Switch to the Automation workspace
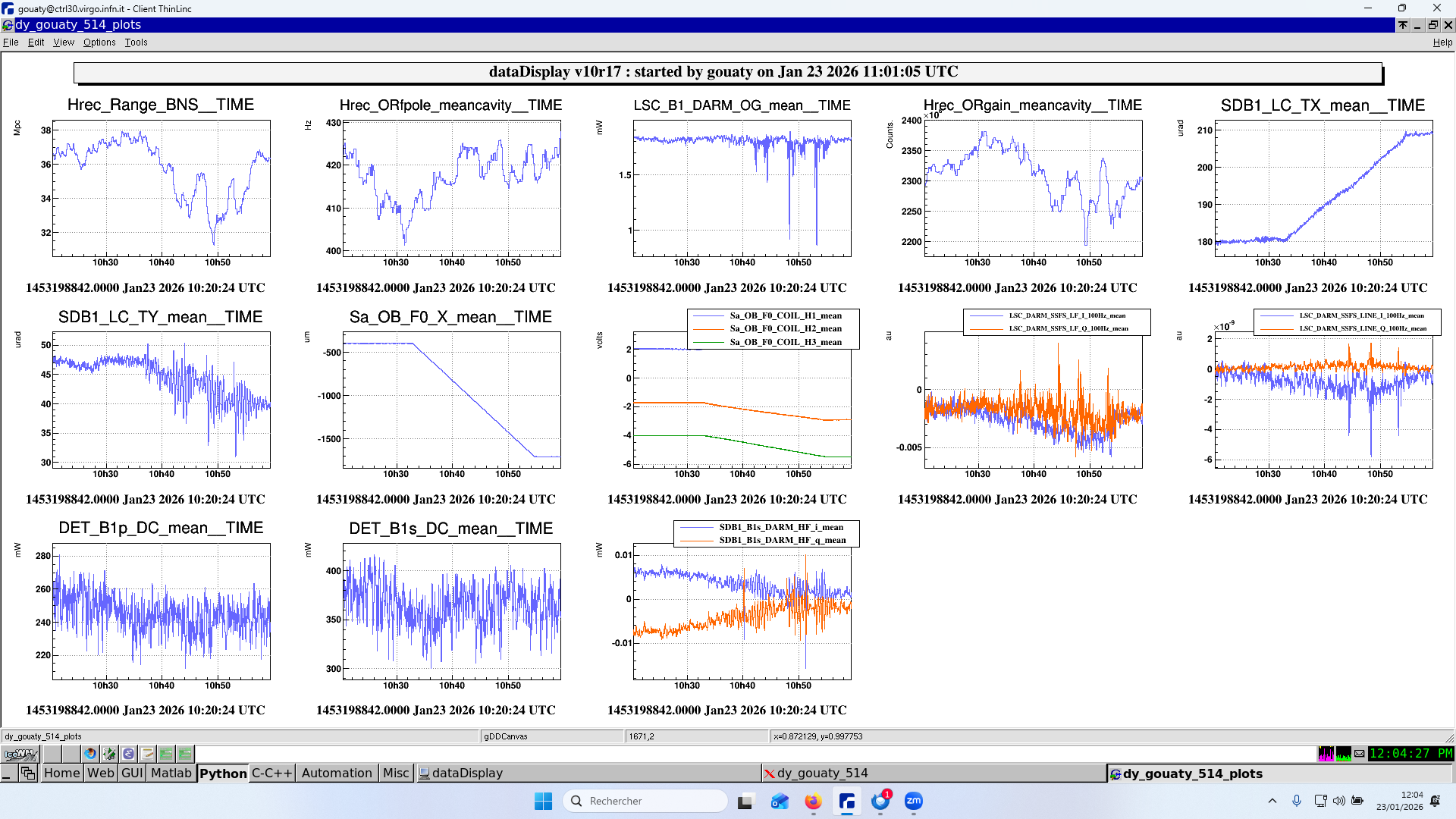Viewport: 1456px width, 819px height. click(x=337, y=773)
